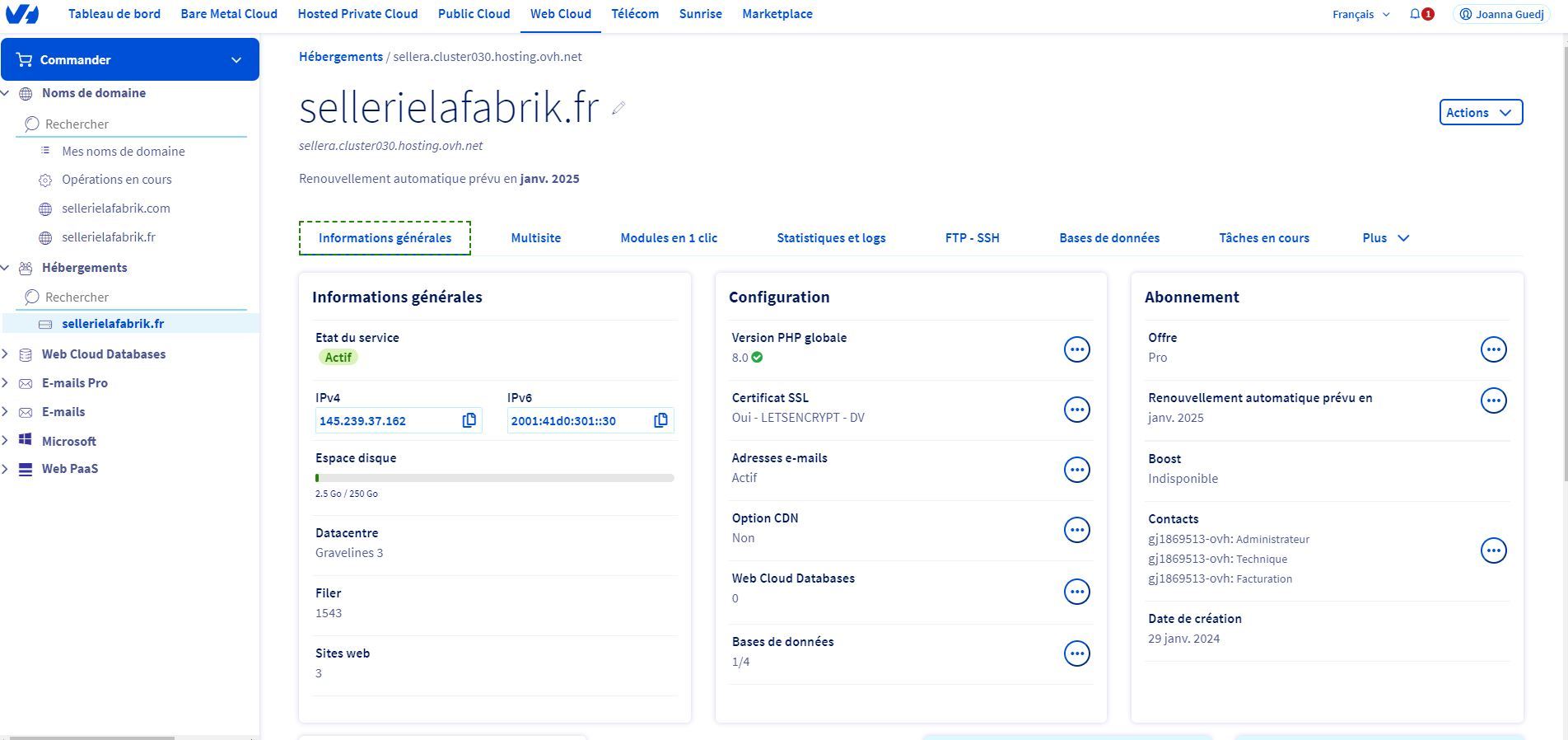
Task: Click the pencil icon to rename hosting
Action: (618, 108)
